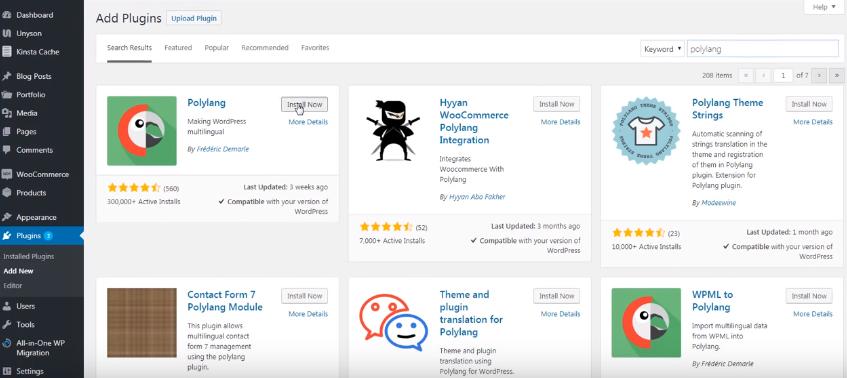Install Hyyan WooCommerce Polylang Integration
Image resolution: width=847 pixels, height=378 pixels.
(x=556, y=104)
